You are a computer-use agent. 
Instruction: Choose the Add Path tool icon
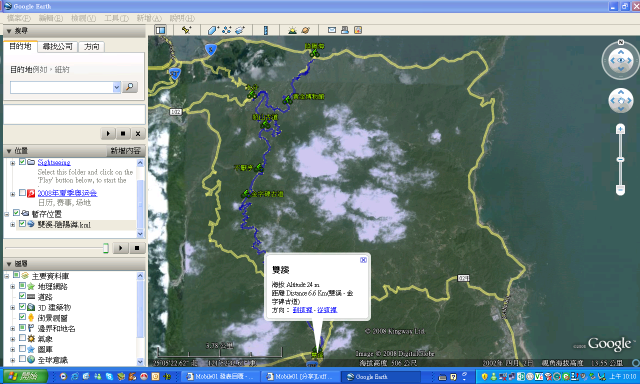click(227, 30)
